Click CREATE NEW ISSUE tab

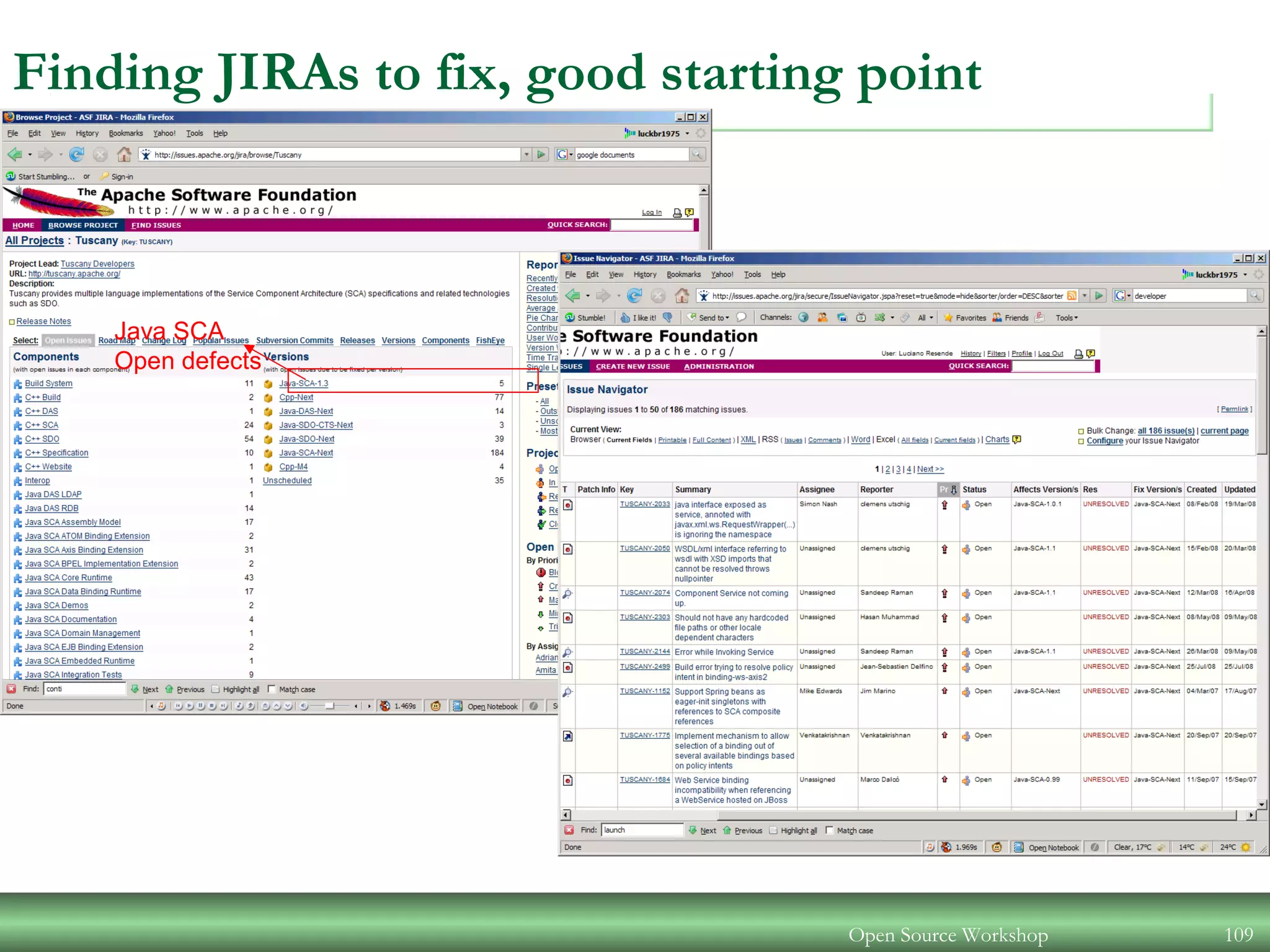click(x=633, y=366)
